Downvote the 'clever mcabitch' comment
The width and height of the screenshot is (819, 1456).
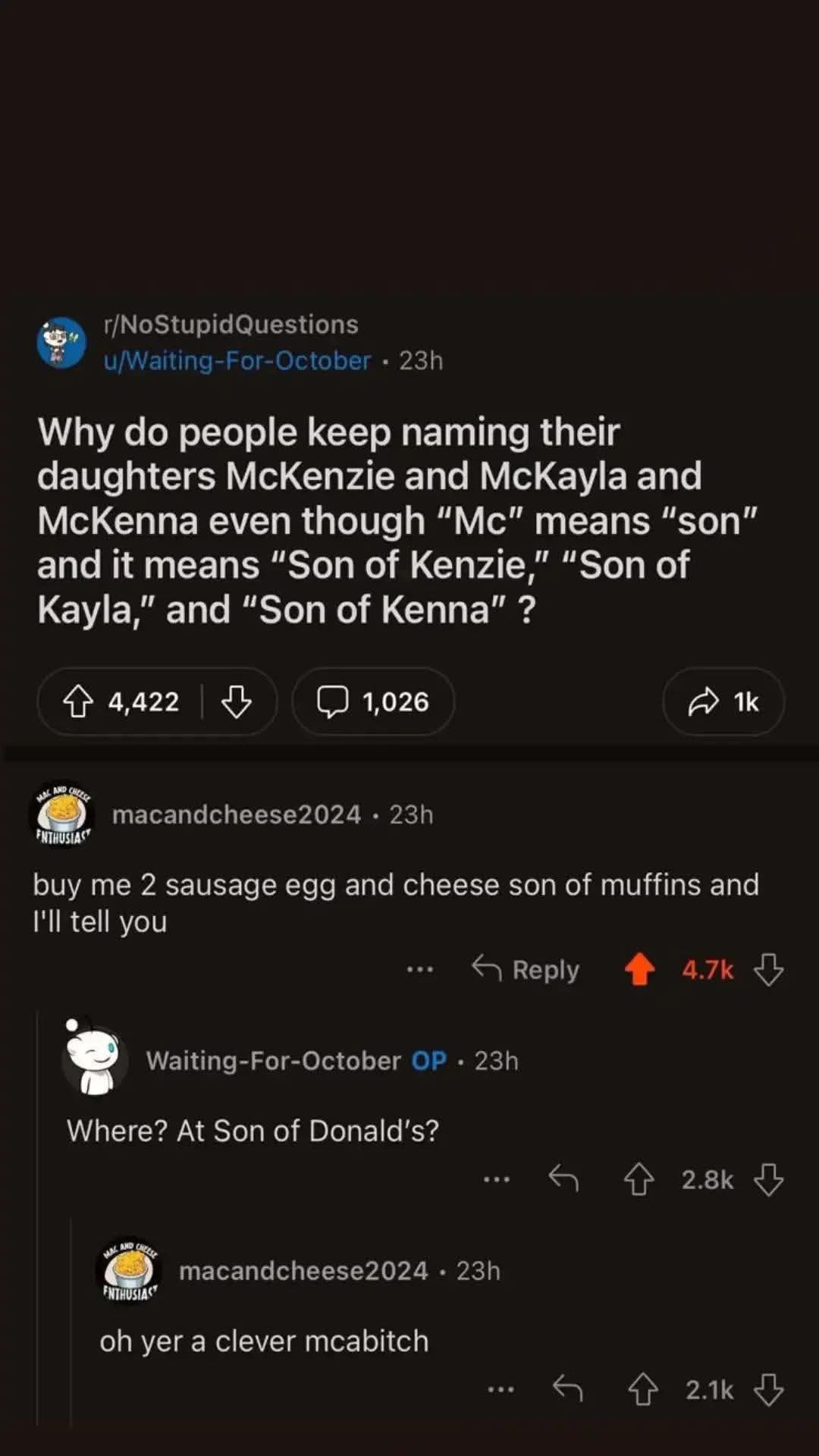[769, 1389]
